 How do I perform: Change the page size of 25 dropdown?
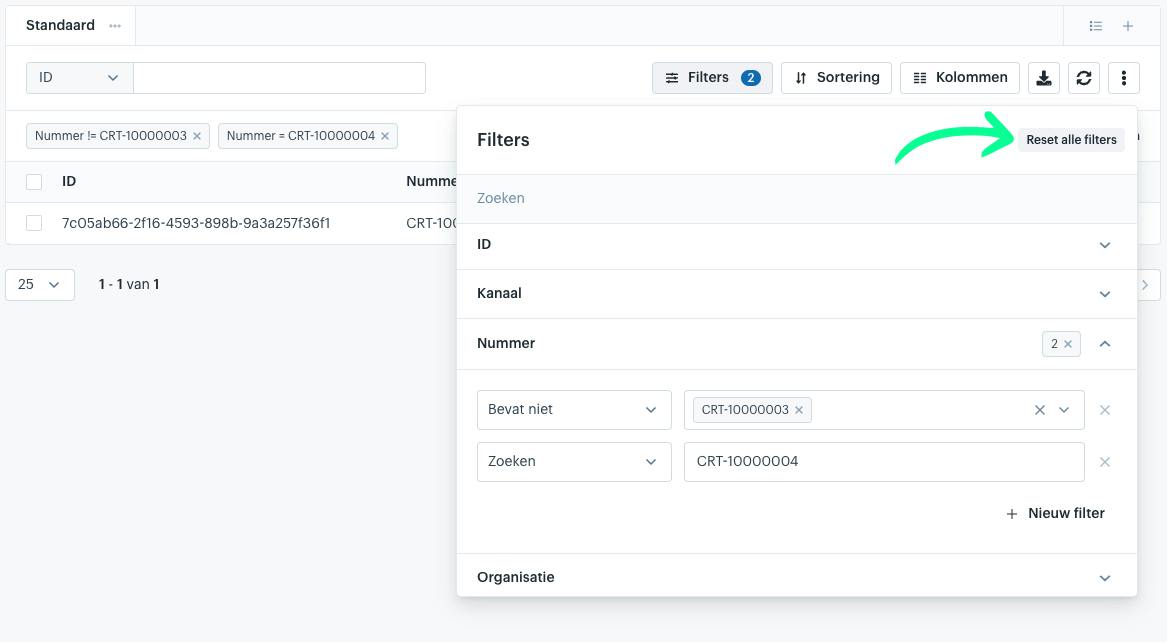pyautogui.click(x=39, y=285)
